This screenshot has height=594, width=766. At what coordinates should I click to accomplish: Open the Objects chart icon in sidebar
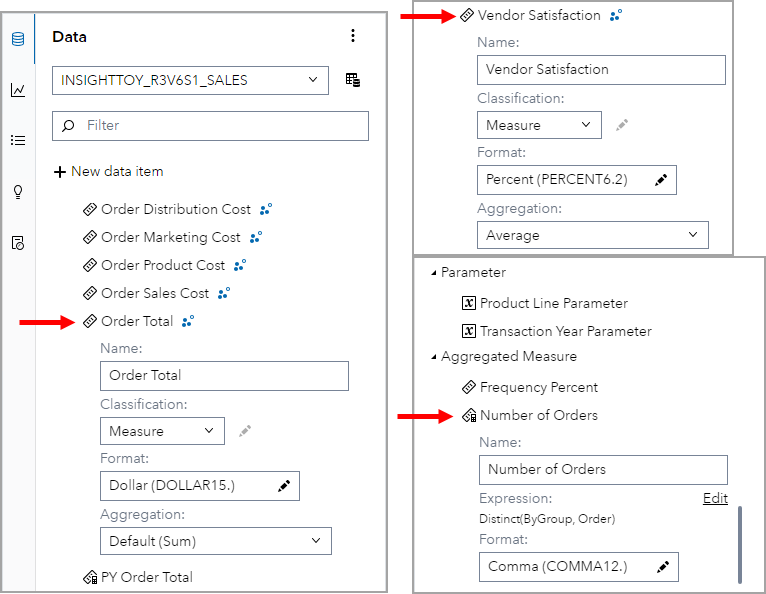tap(18, 90)
